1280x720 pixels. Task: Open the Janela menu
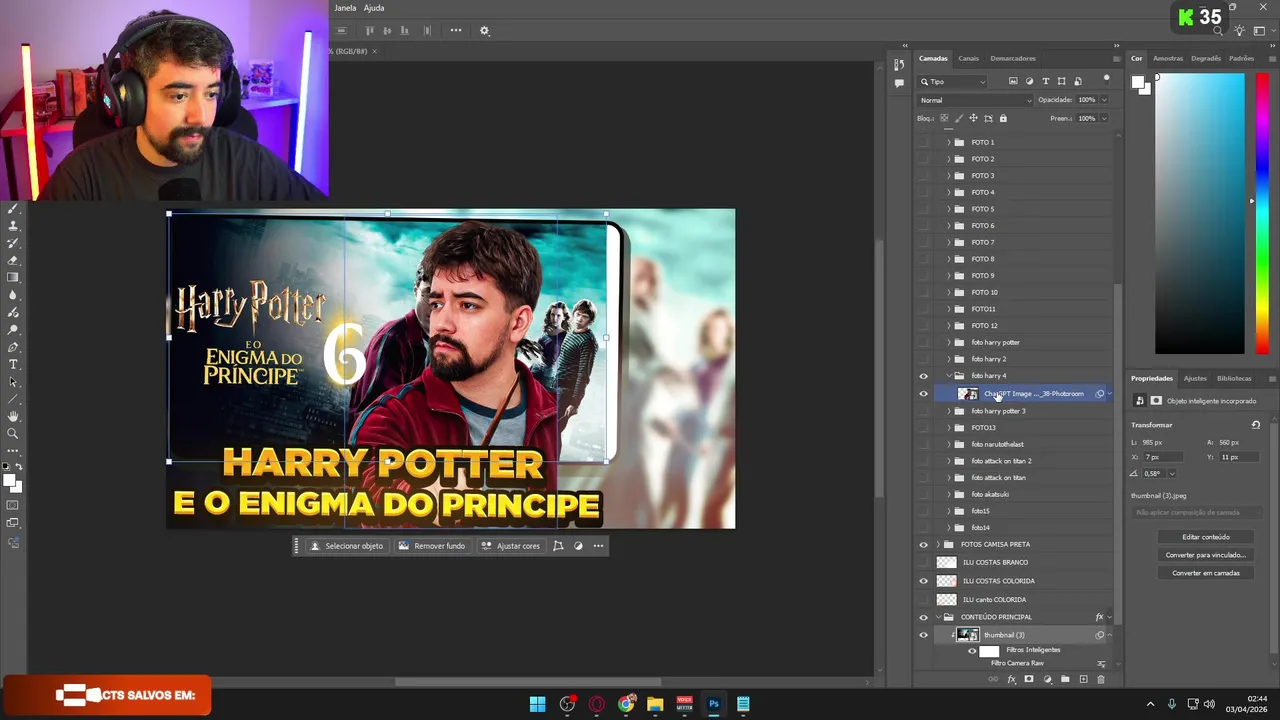pyautogui.click(x=345, y=8)
